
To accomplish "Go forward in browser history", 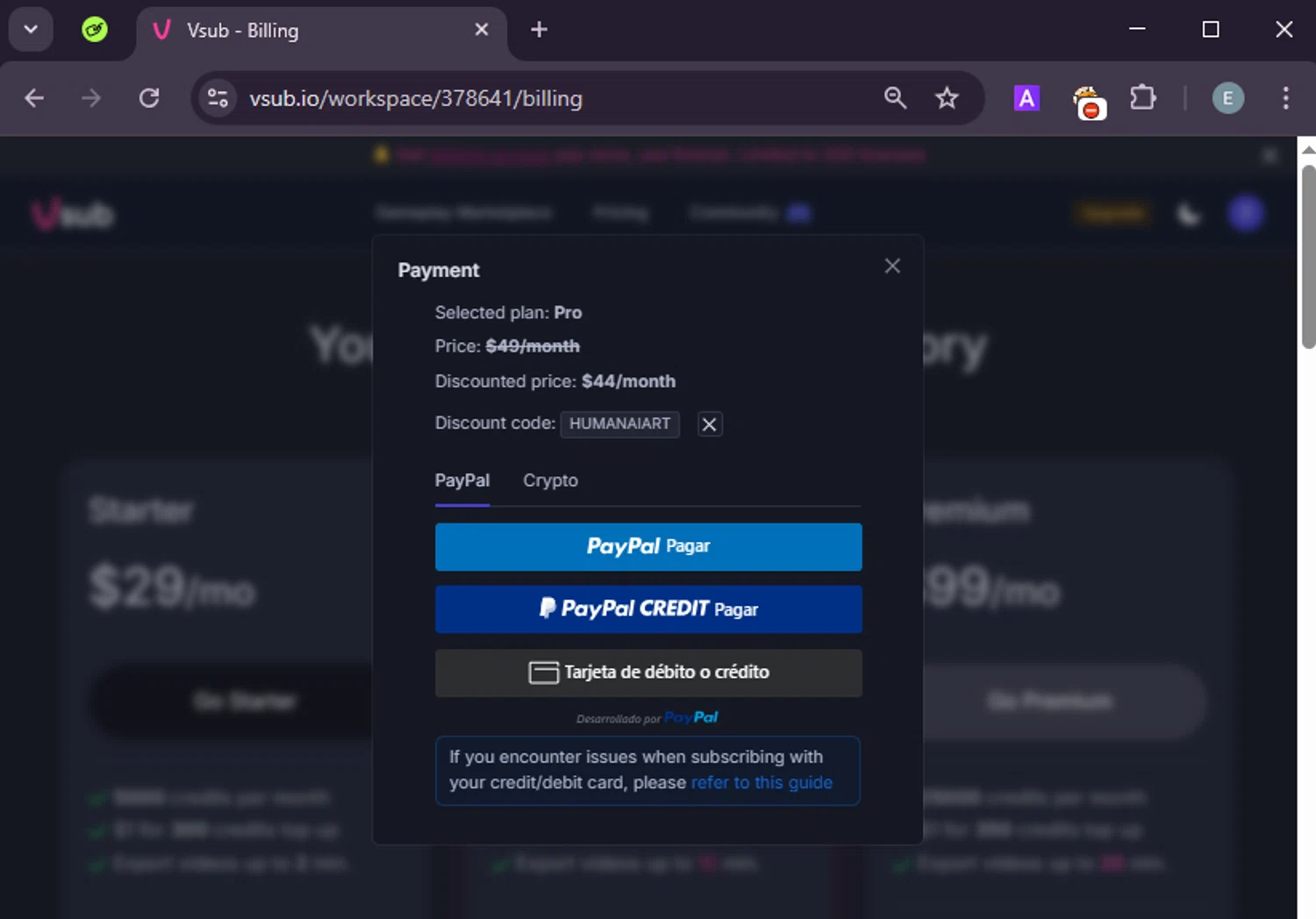I will coord(90,98).
